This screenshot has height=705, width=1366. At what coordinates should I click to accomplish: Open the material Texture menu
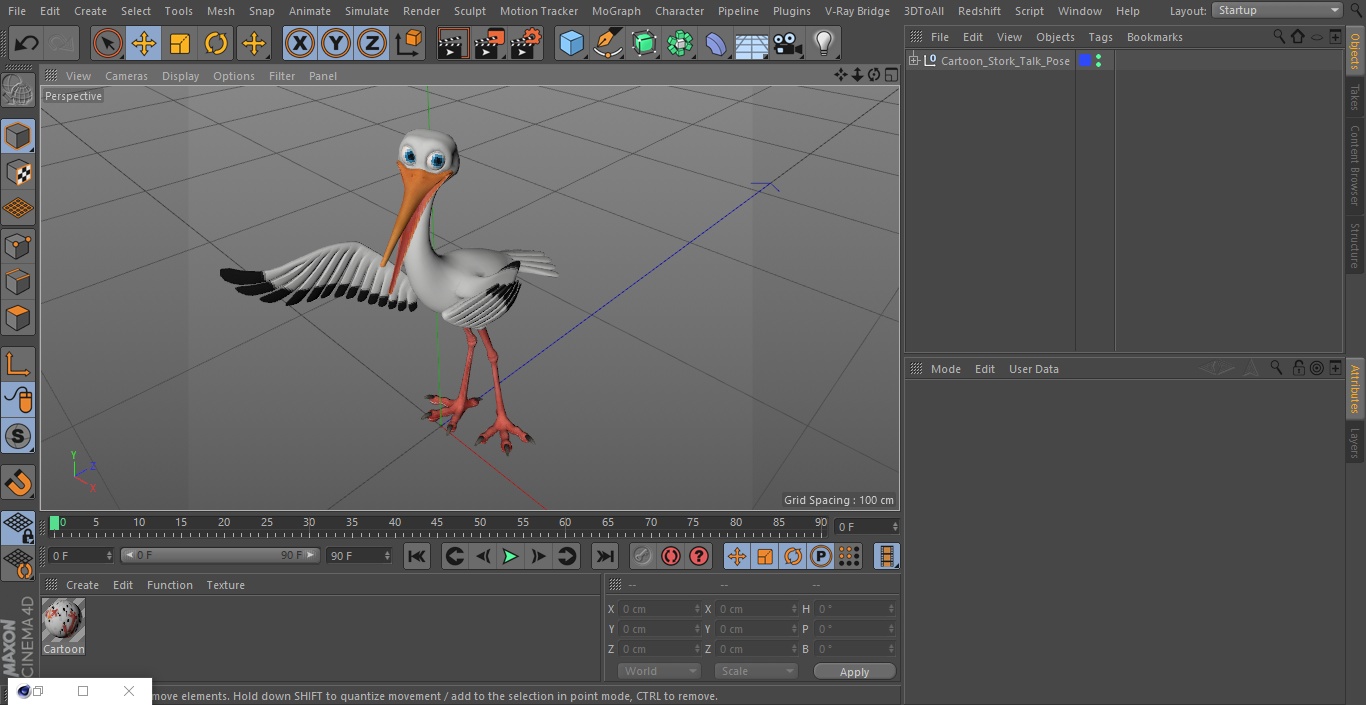point(225,585)
